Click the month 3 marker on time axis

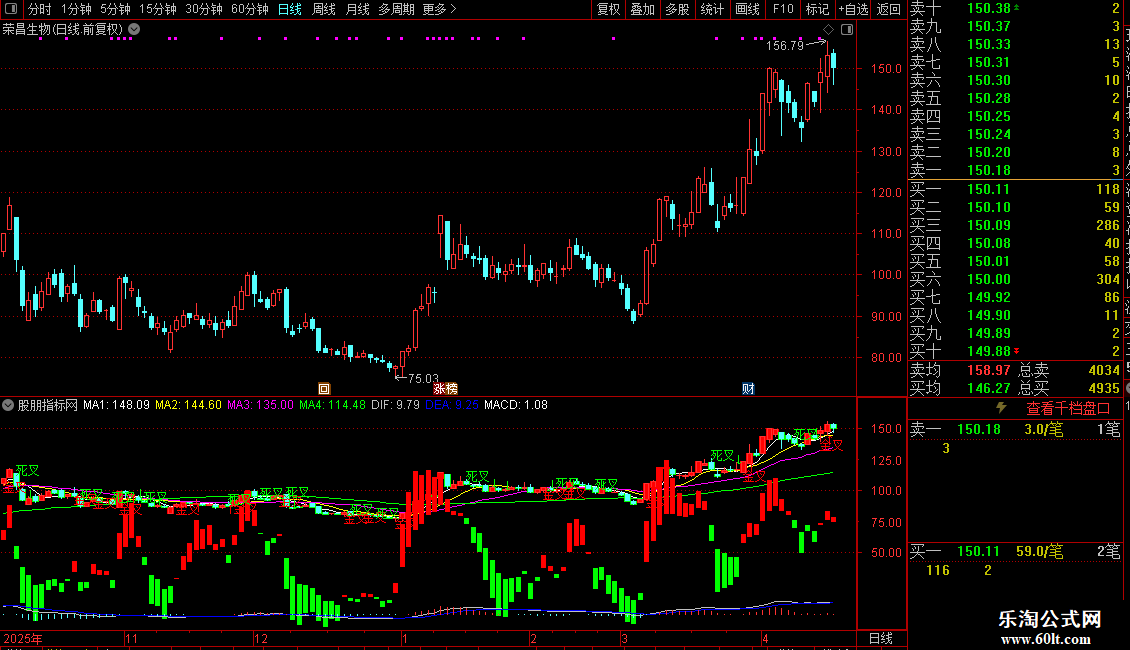point(625,638)
